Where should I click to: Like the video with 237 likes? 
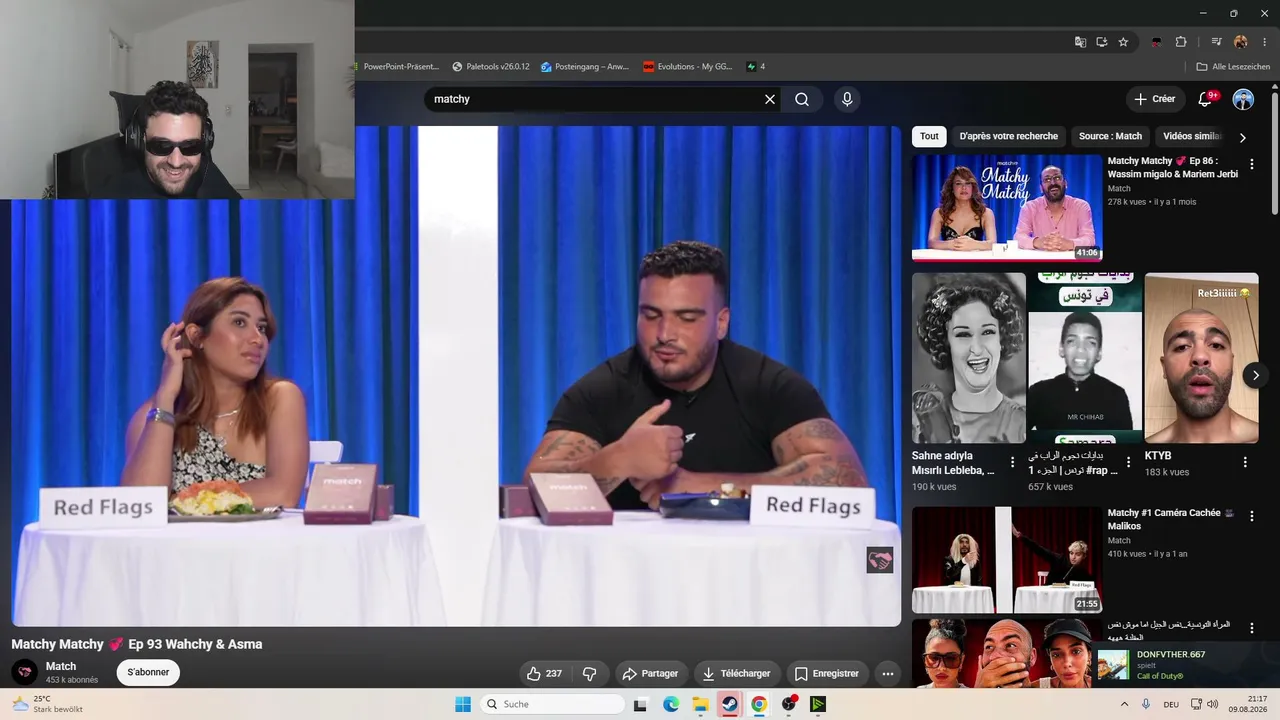click(545, 674)
